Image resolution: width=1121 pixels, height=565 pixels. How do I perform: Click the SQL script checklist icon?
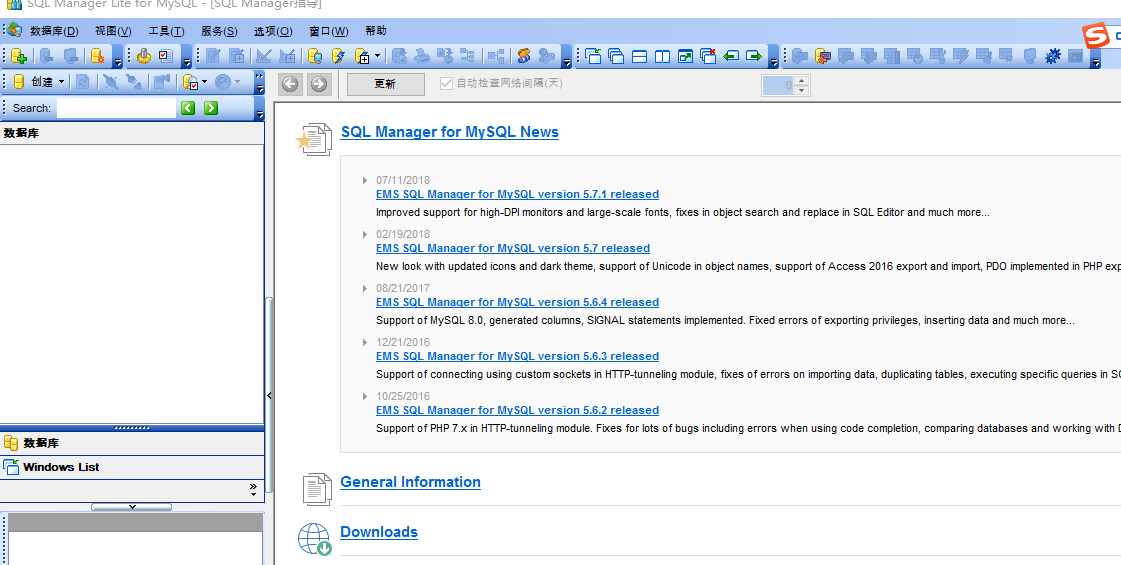pos(166,56)
